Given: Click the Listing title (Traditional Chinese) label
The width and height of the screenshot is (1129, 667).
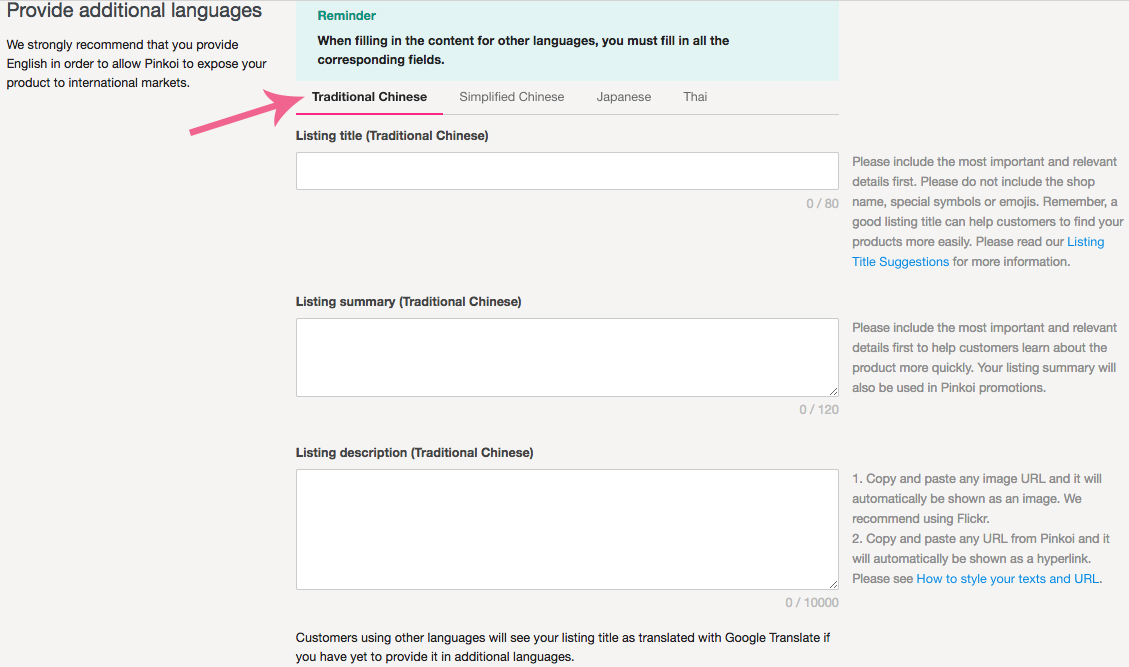Looking at the screenshot, I should [x=392, y=136].
